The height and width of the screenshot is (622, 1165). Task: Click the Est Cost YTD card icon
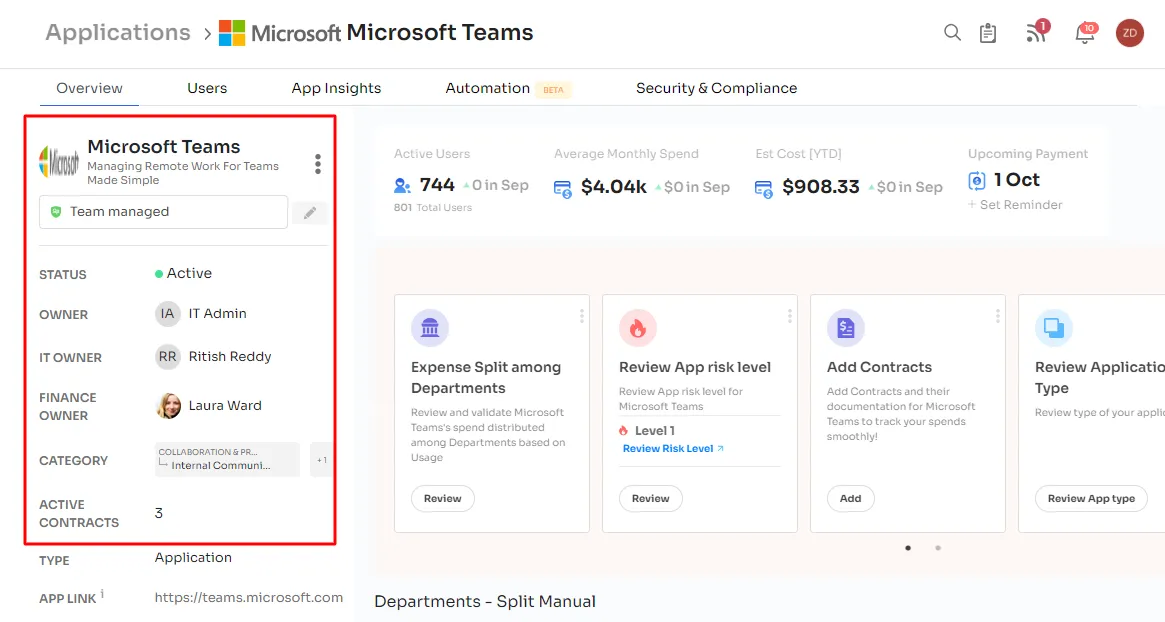click(764, 189)
